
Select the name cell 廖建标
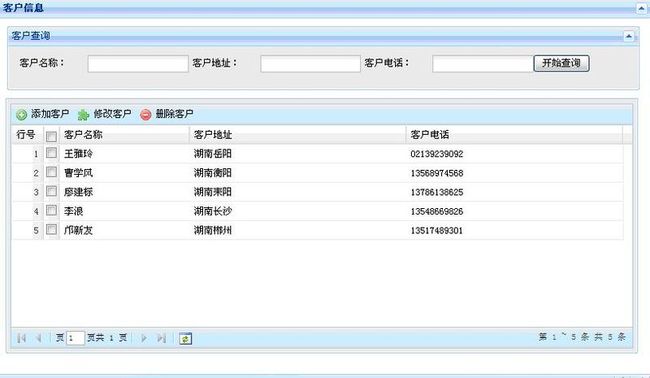pyautogui.click(x=78, y=192)
